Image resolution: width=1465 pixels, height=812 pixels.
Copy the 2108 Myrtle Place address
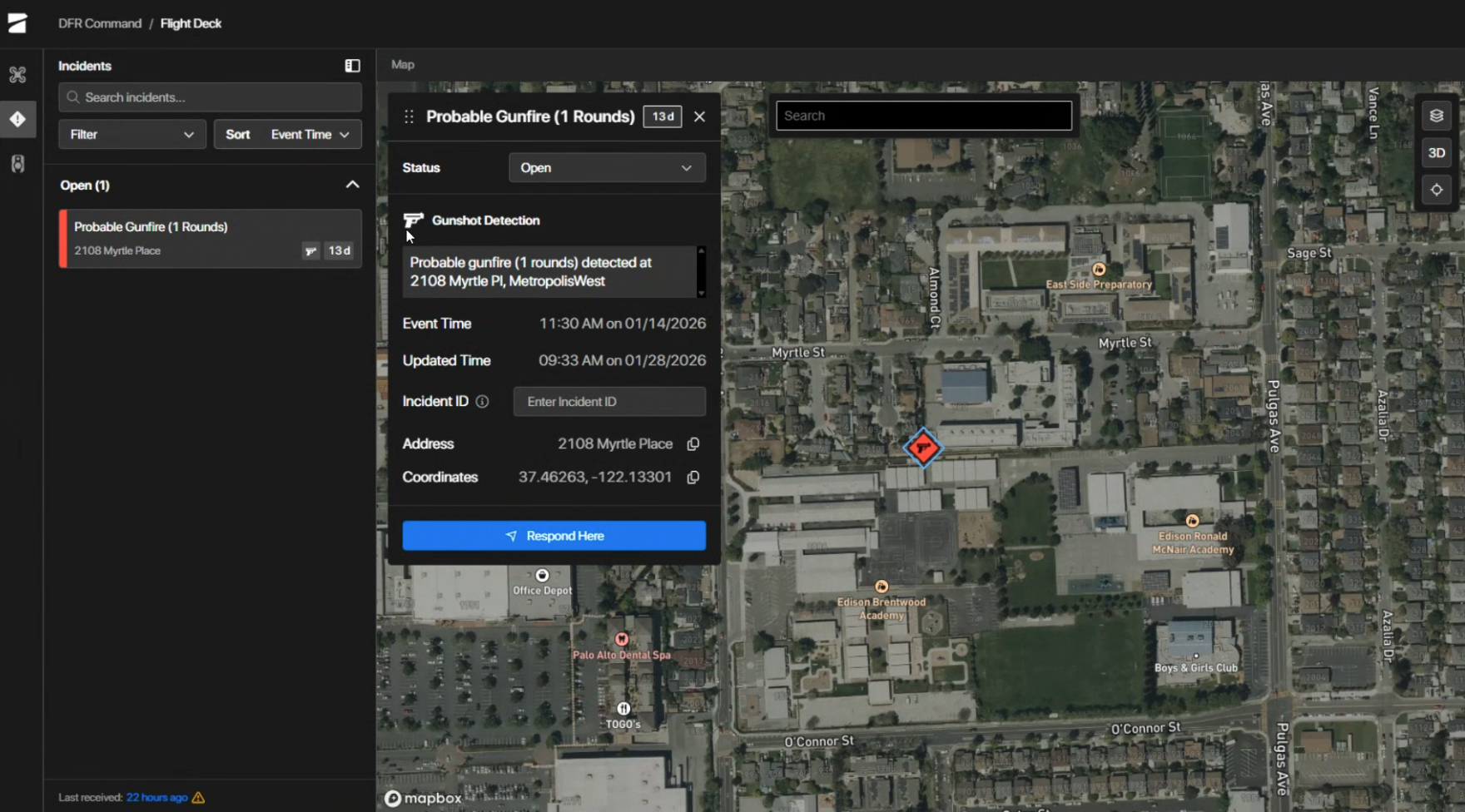click(x=693, y=444)
